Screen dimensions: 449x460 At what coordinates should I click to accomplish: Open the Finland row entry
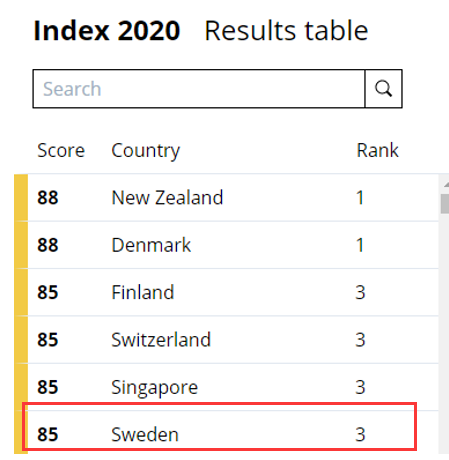pos(233,292)
